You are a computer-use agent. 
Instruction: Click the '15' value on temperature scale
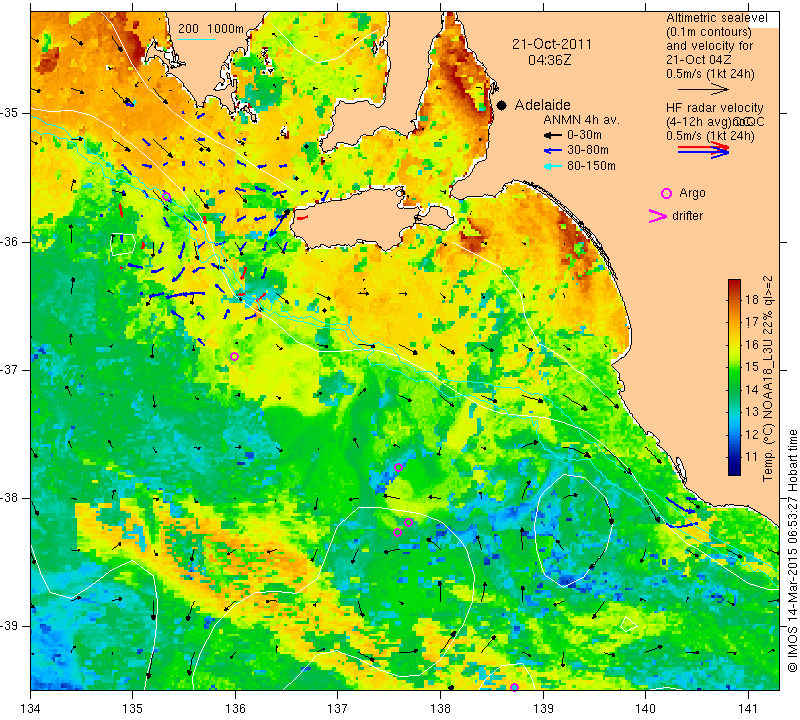pos(752,367)
